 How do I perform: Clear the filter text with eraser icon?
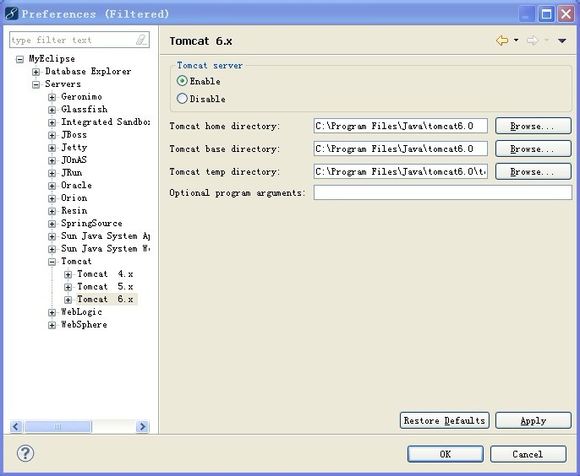(x=141, y=40)
